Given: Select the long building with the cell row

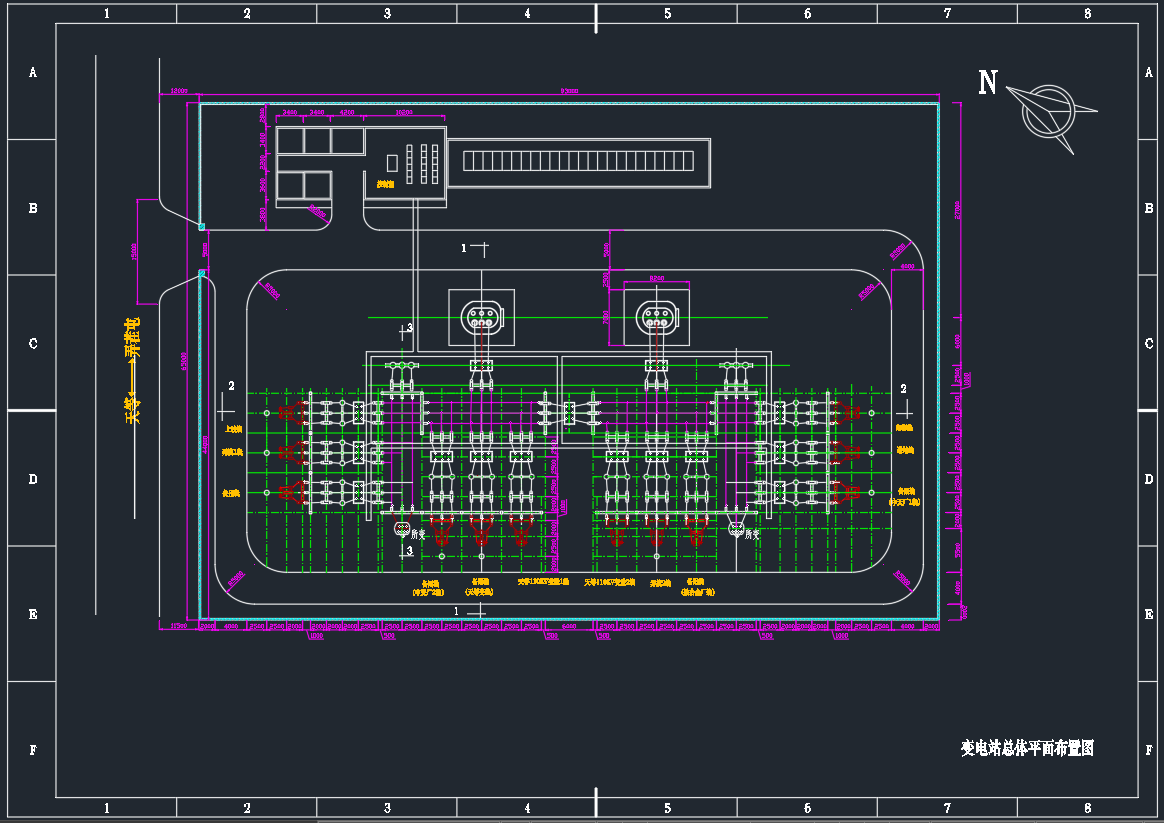Looking at the screenshot, I should 578,162.
